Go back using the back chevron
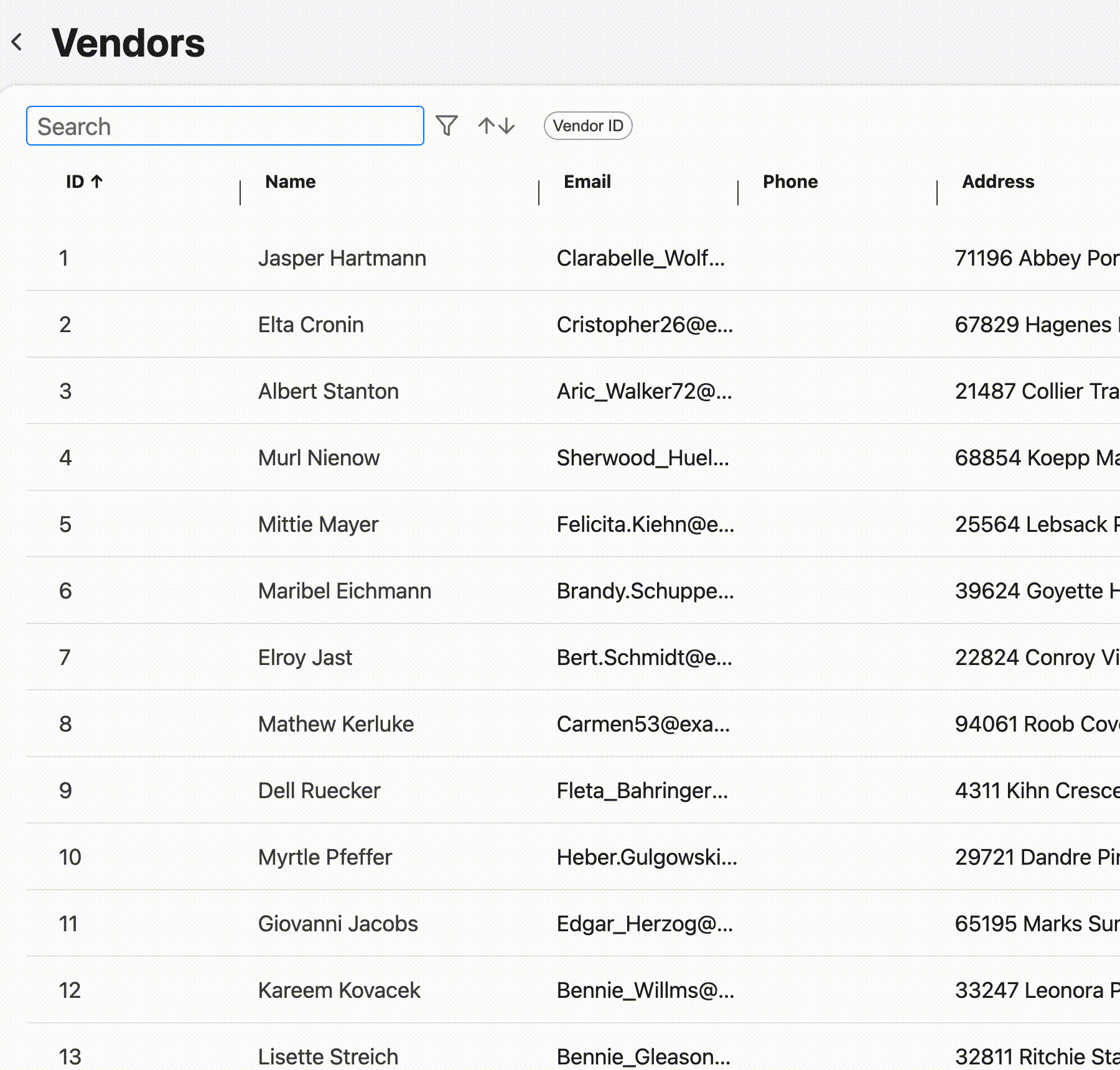1120x1070 pixels. pos(17,42)
